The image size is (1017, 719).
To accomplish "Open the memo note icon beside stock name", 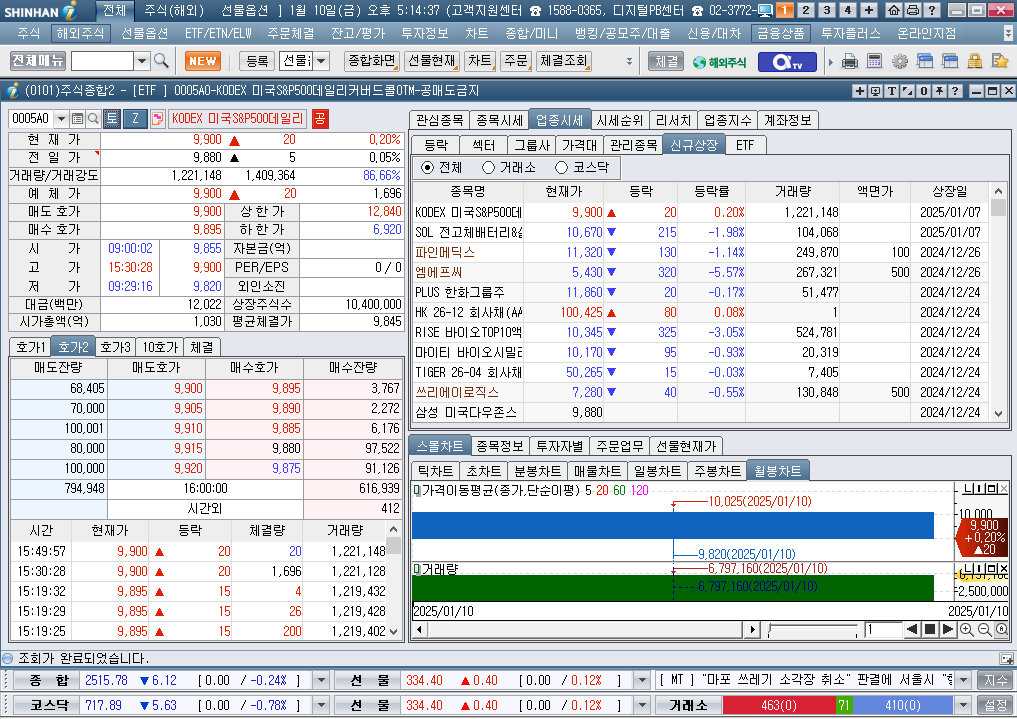I will (x=157, y=119).
